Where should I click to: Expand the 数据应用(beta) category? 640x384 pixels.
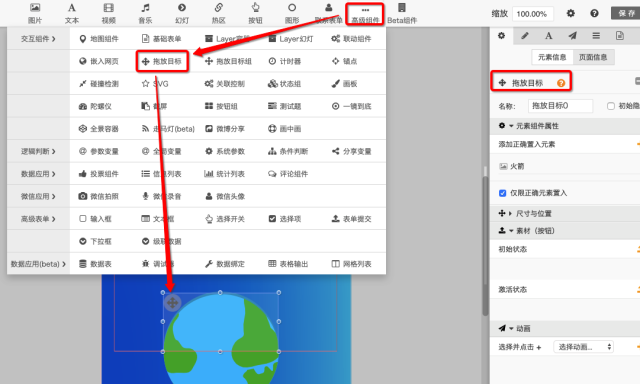point(38,264)
